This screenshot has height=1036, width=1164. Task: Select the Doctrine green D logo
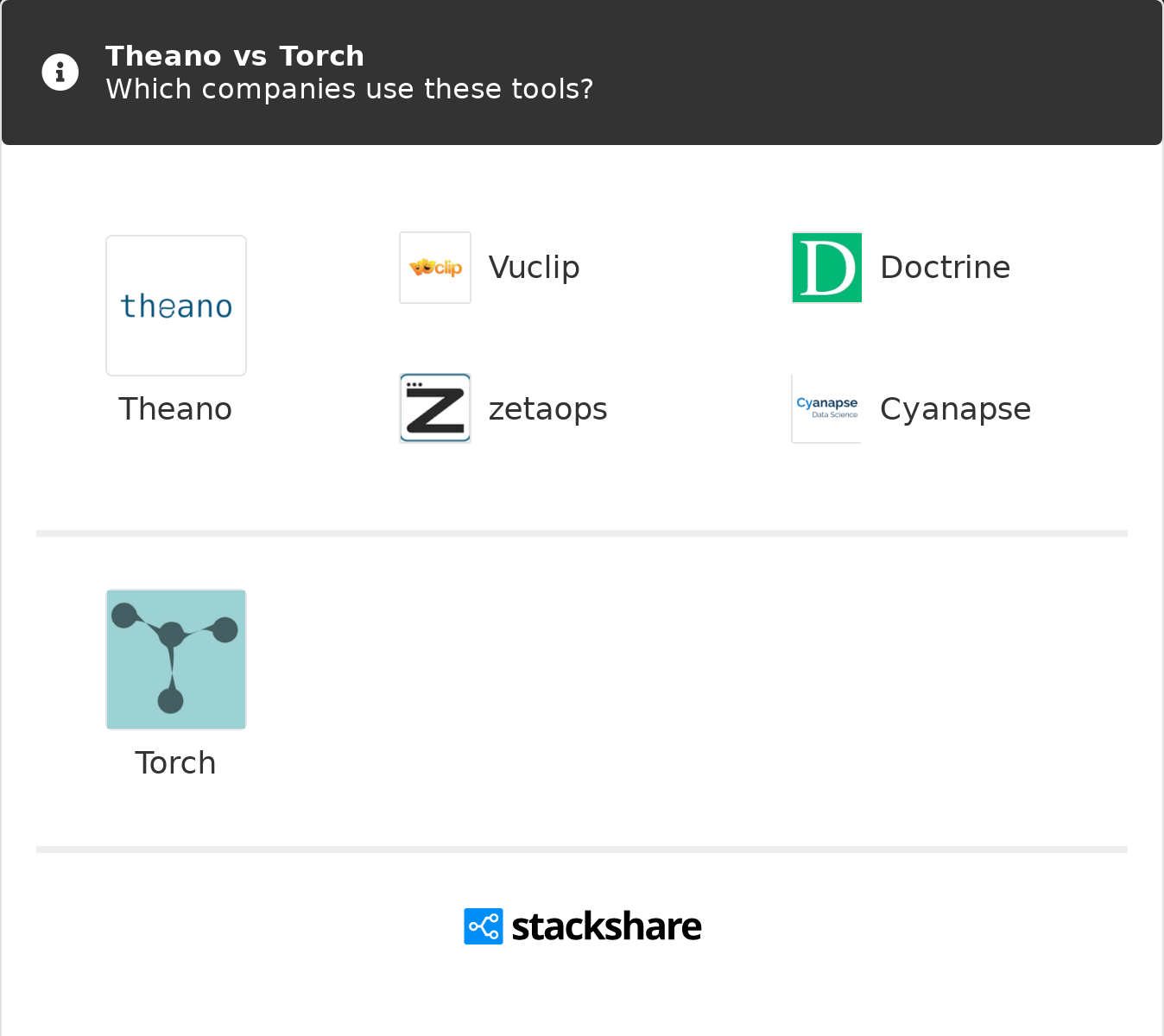(x=826, y=268)
